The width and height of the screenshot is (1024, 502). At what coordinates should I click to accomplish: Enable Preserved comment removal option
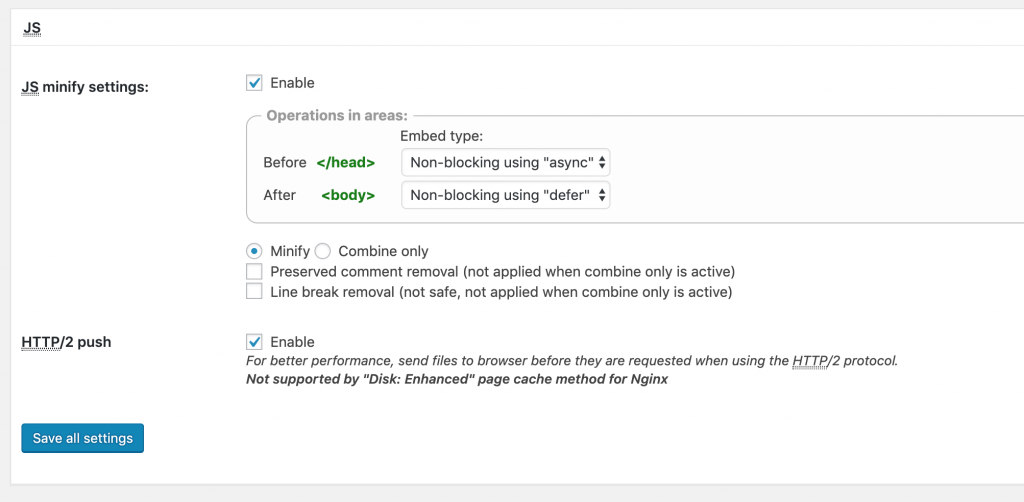click(254, 271)
